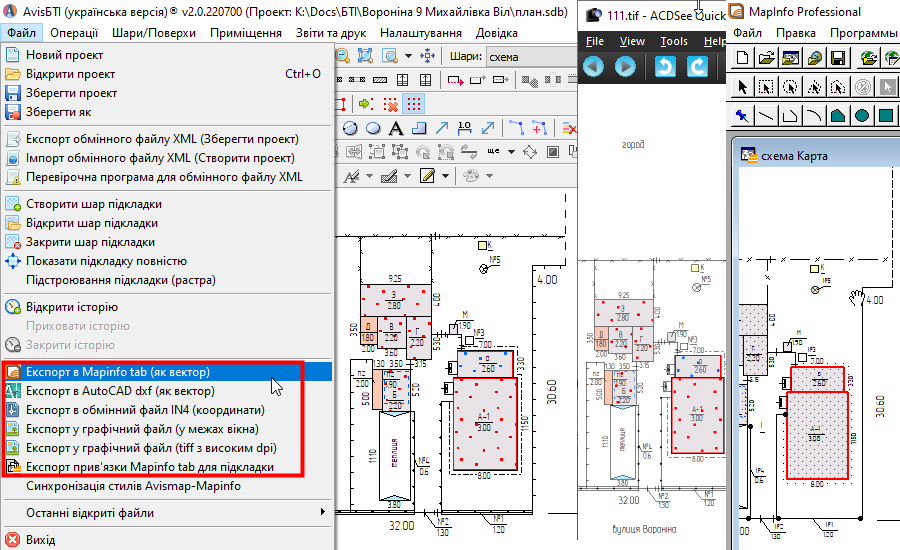Select MapInfo radius select tool
The height and width of the screenshot is (550, 900).
(x=790, y=87)
